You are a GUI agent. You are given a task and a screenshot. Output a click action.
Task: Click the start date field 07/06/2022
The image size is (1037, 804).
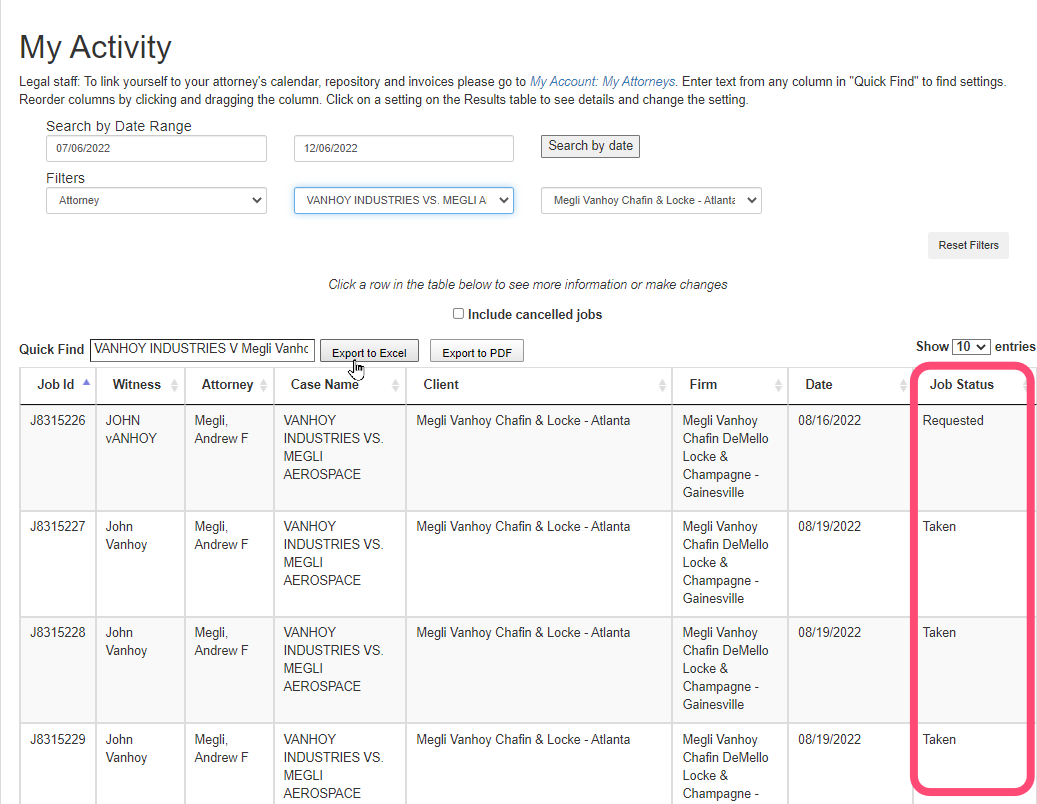pos(156,148)
